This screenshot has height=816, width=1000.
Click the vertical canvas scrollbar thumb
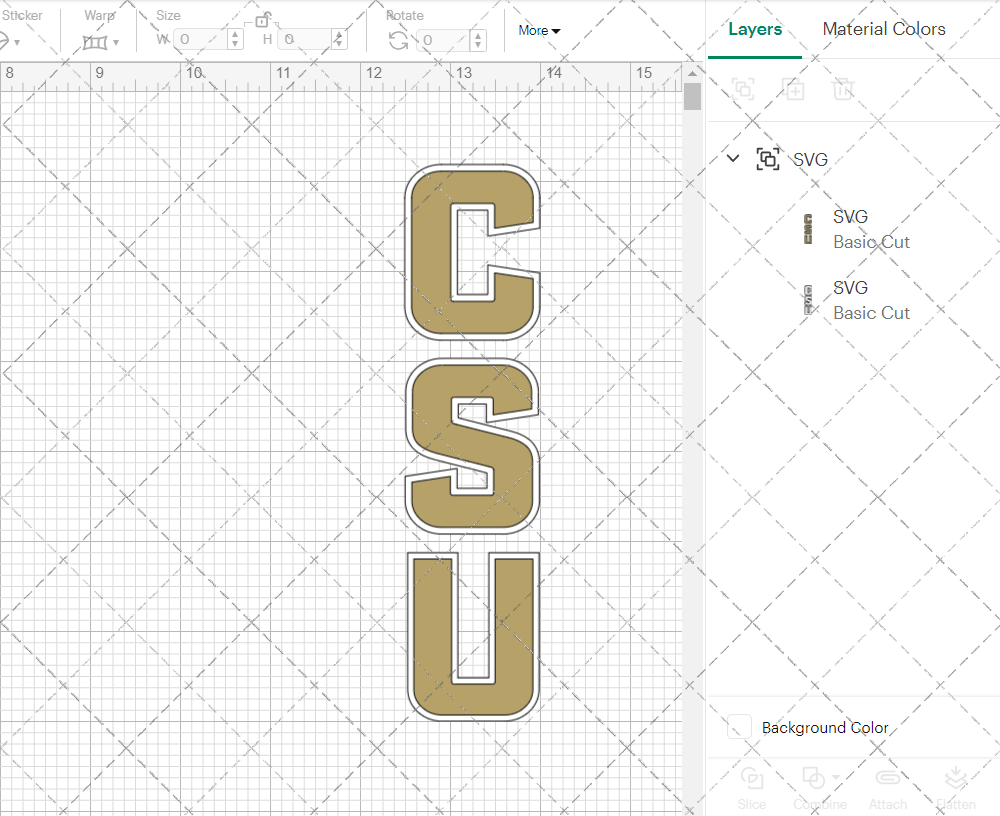(692, 97)
